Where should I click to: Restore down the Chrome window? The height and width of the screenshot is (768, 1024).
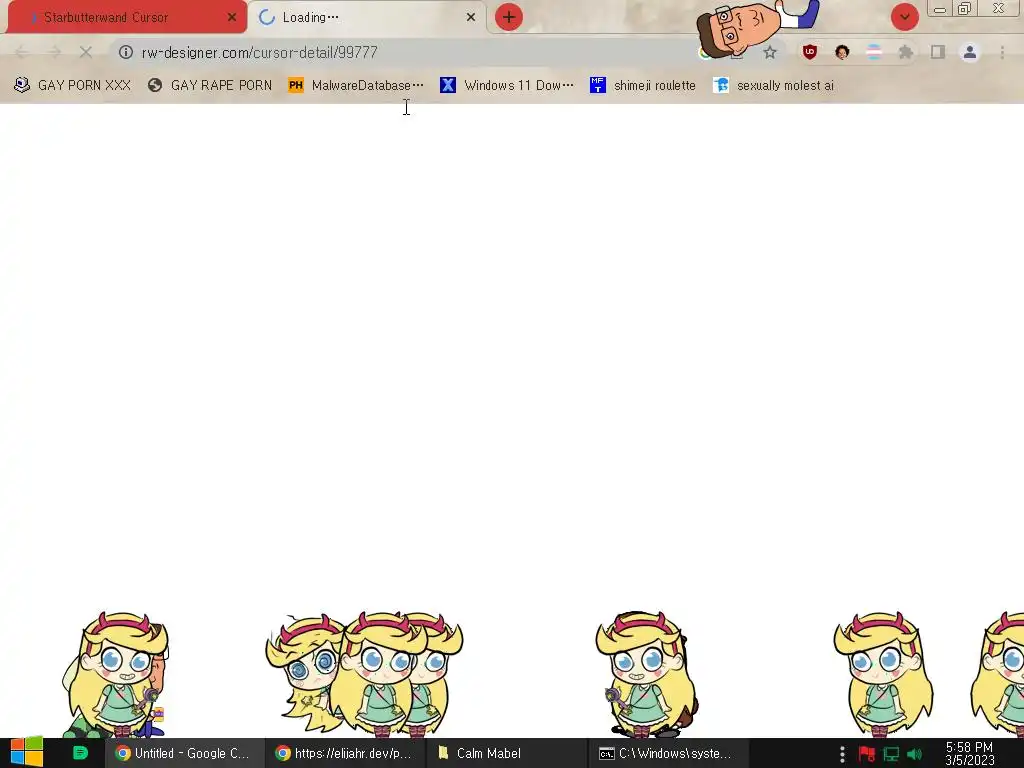[x=965, y=9]
